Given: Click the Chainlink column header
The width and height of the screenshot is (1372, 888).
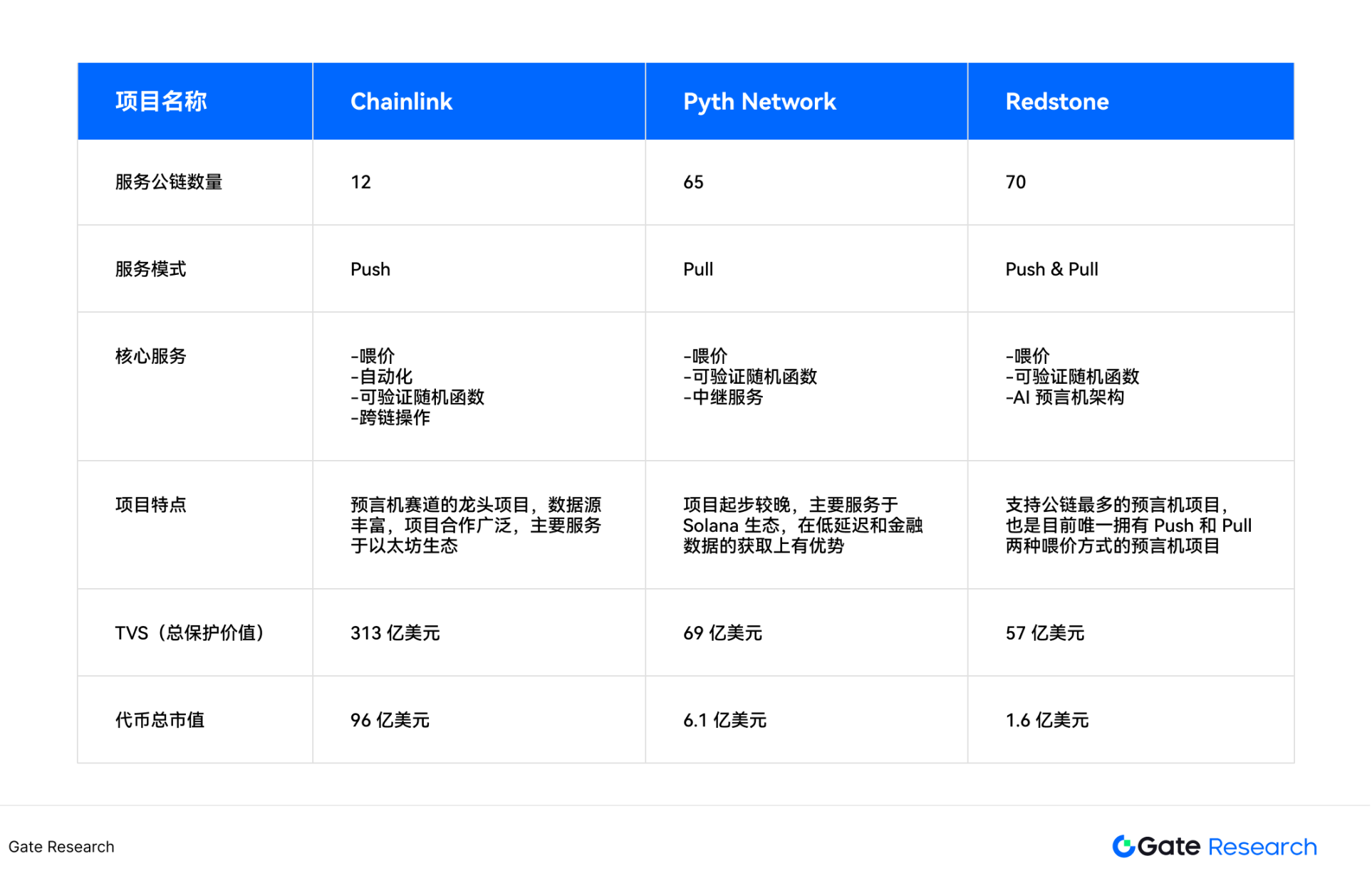Looking at the screenshot, I should point(401,101).
